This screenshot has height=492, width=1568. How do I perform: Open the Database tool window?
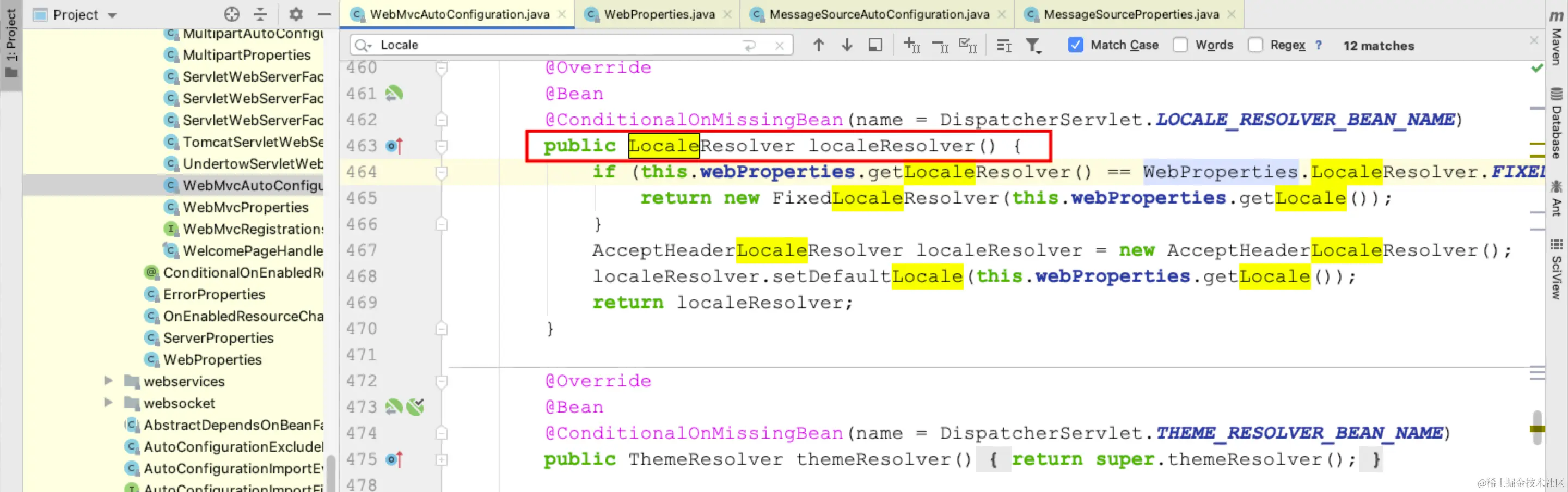coord(1557,124)
